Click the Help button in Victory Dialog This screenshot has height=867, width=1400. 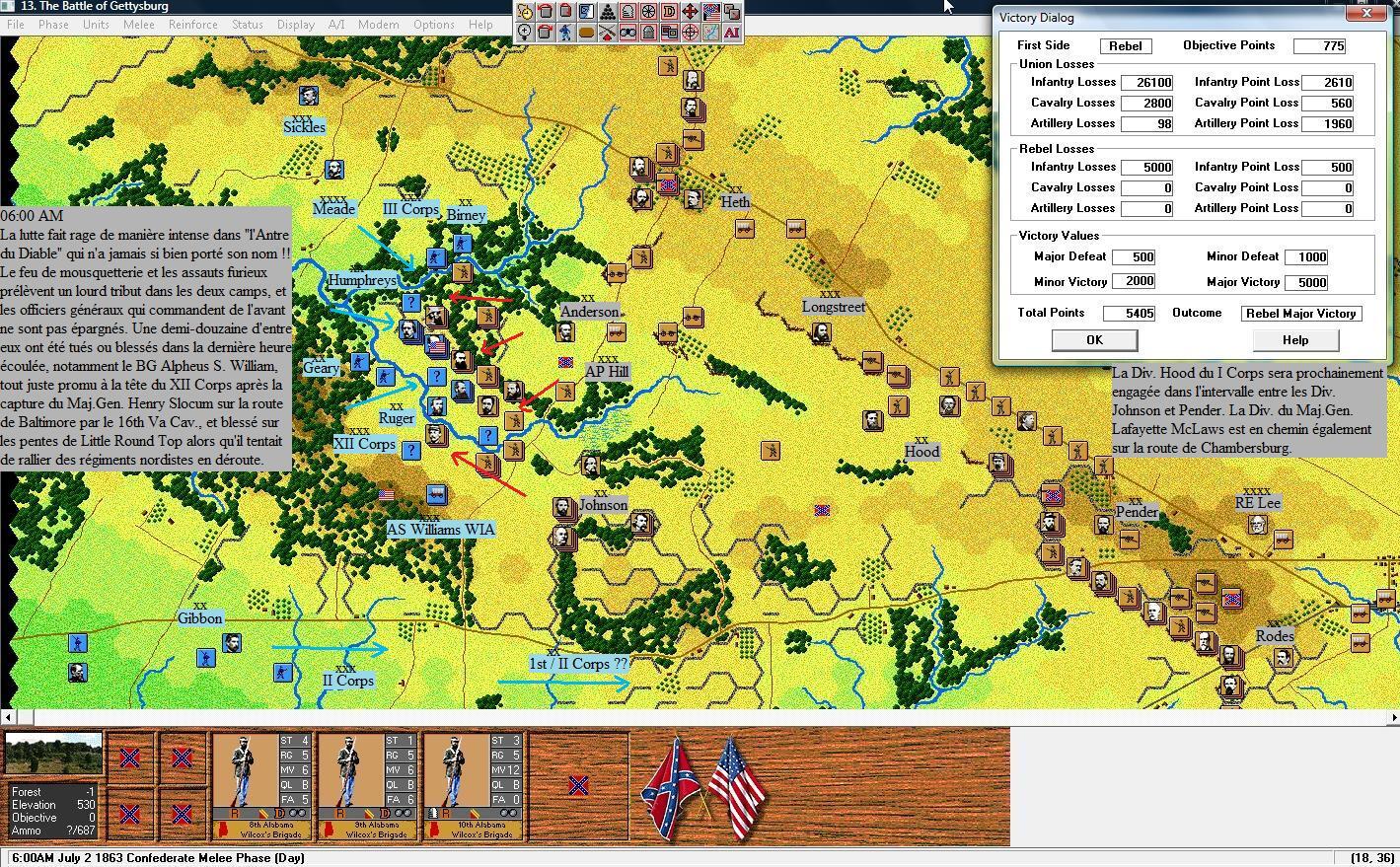coord(1295,340)
